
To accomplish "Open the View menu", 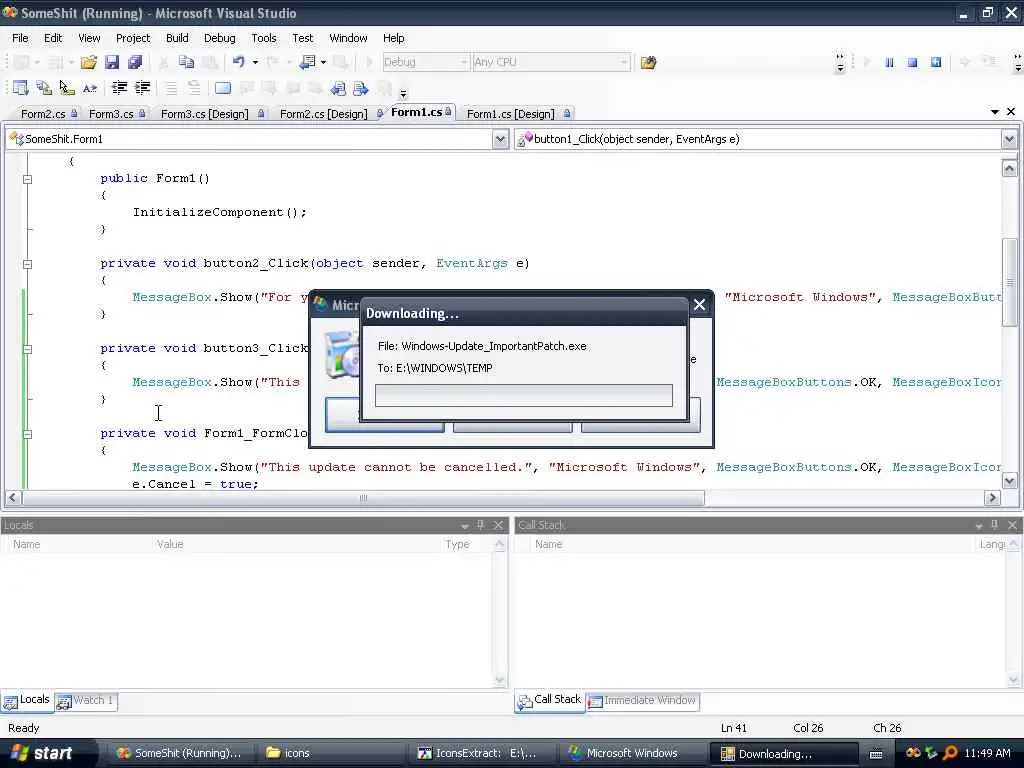I will (89, 38).
